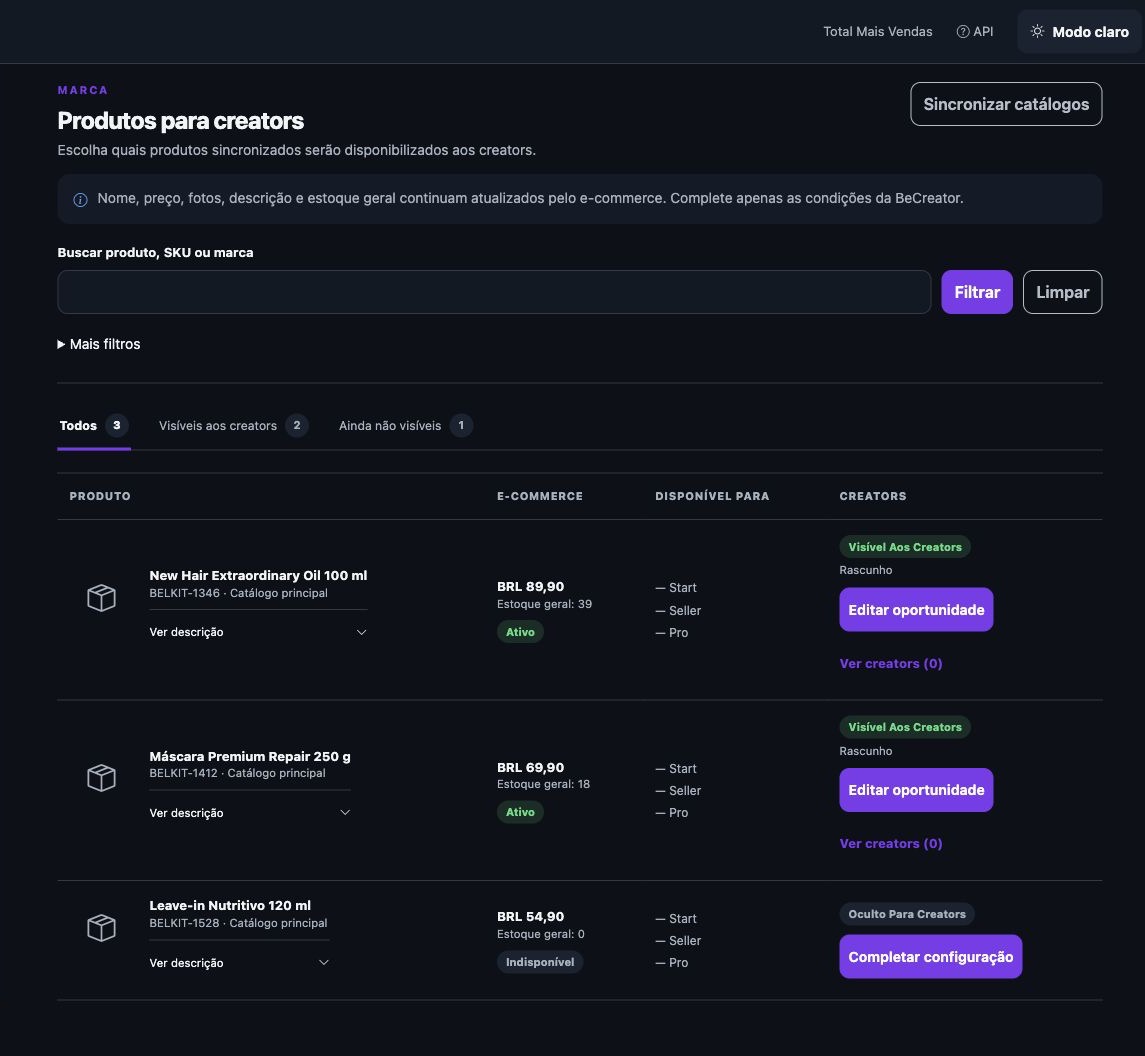Screen dimensions: 1145x1056
Task: Edit opportunity for Máscara Premium Repair
Action: pos(916,790)
